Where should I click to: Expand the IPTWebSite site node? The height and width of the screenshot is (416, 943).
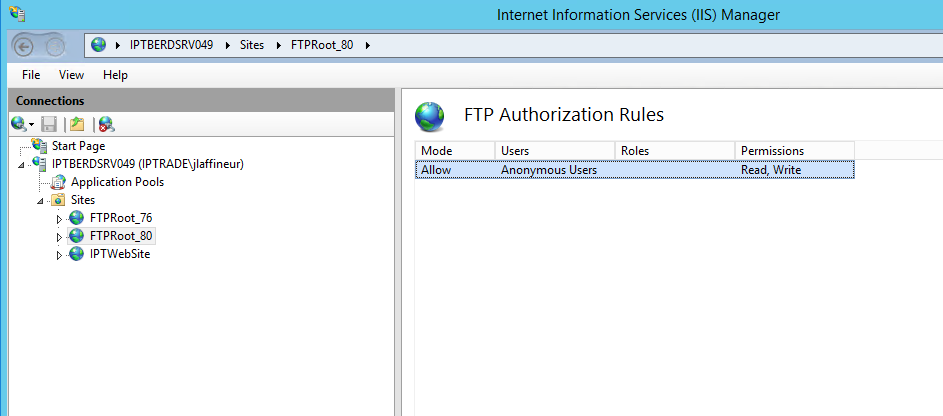coord(59,255)
